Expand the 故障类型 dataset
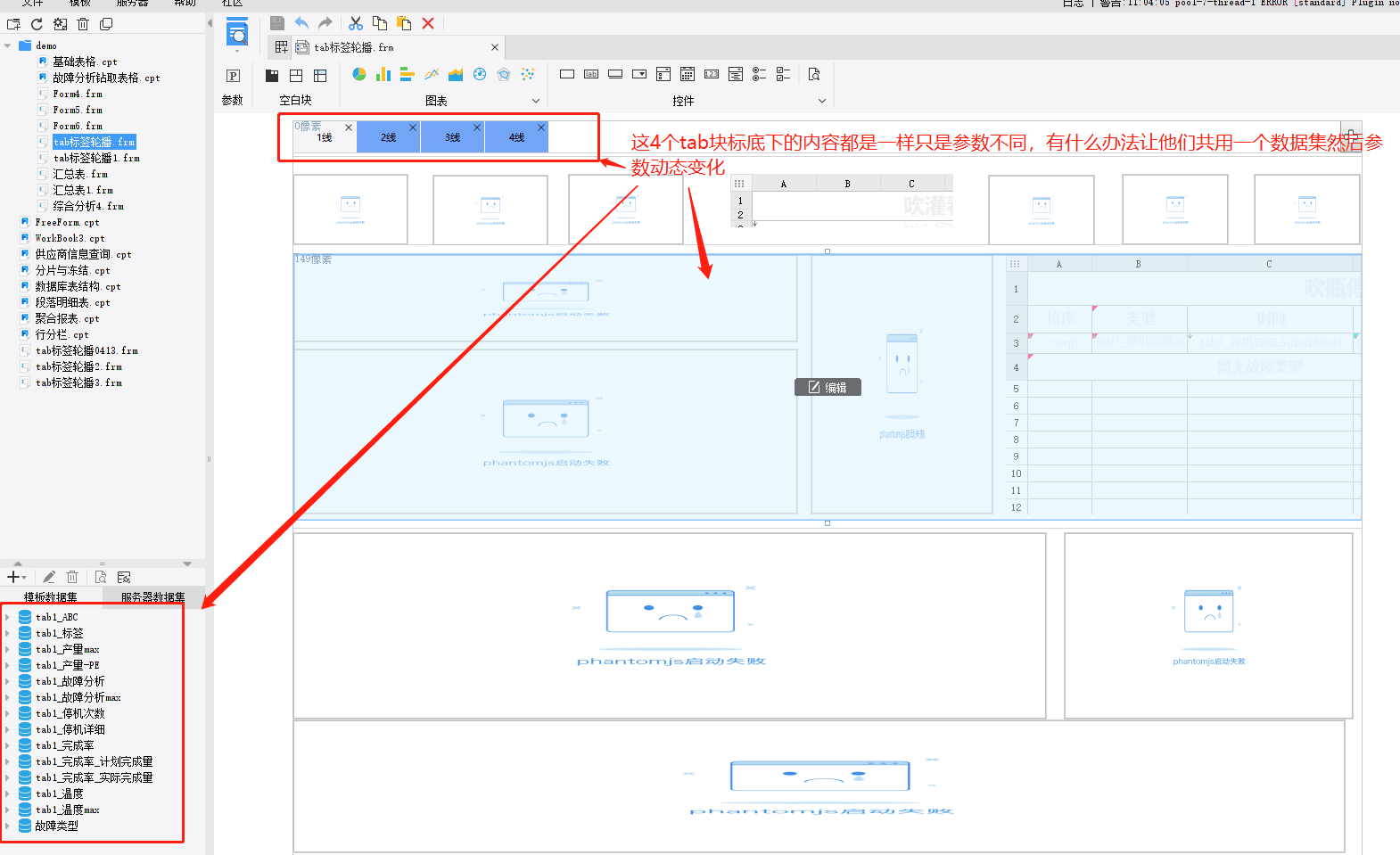The width and height of the screenshot is (1400, 855). [x=7, y=826]
